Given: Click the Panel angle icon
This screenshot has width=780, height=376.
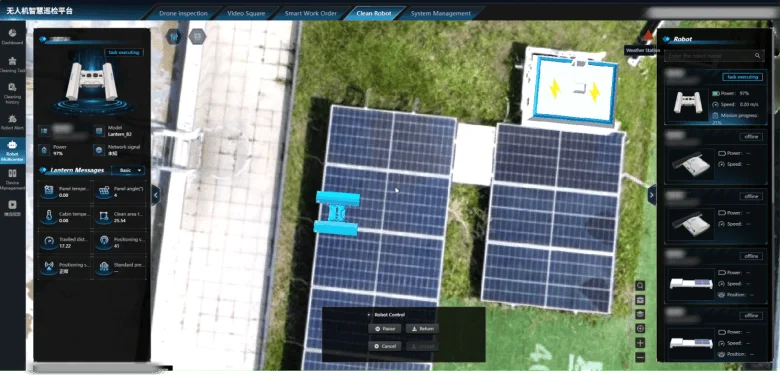Looking at the screenshot, I should point(103,190).
